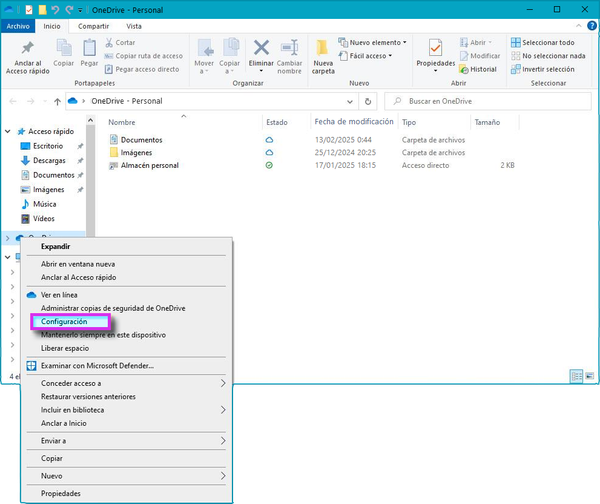600x504 pixels.
Task: Open the Archivo tab
Action: [x=18, y=26]
